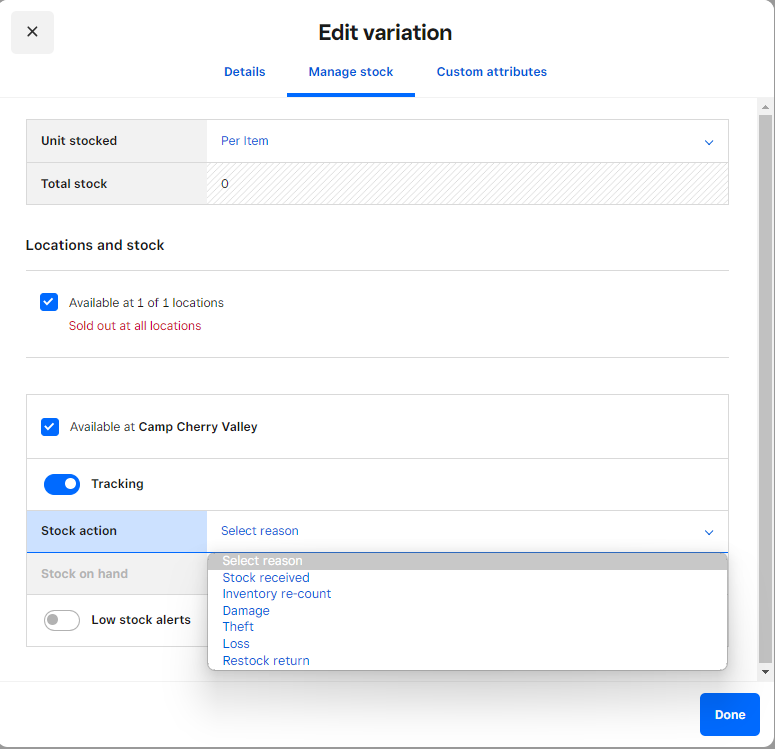Click the Locations and stock heading

click(x=95, y=245)
